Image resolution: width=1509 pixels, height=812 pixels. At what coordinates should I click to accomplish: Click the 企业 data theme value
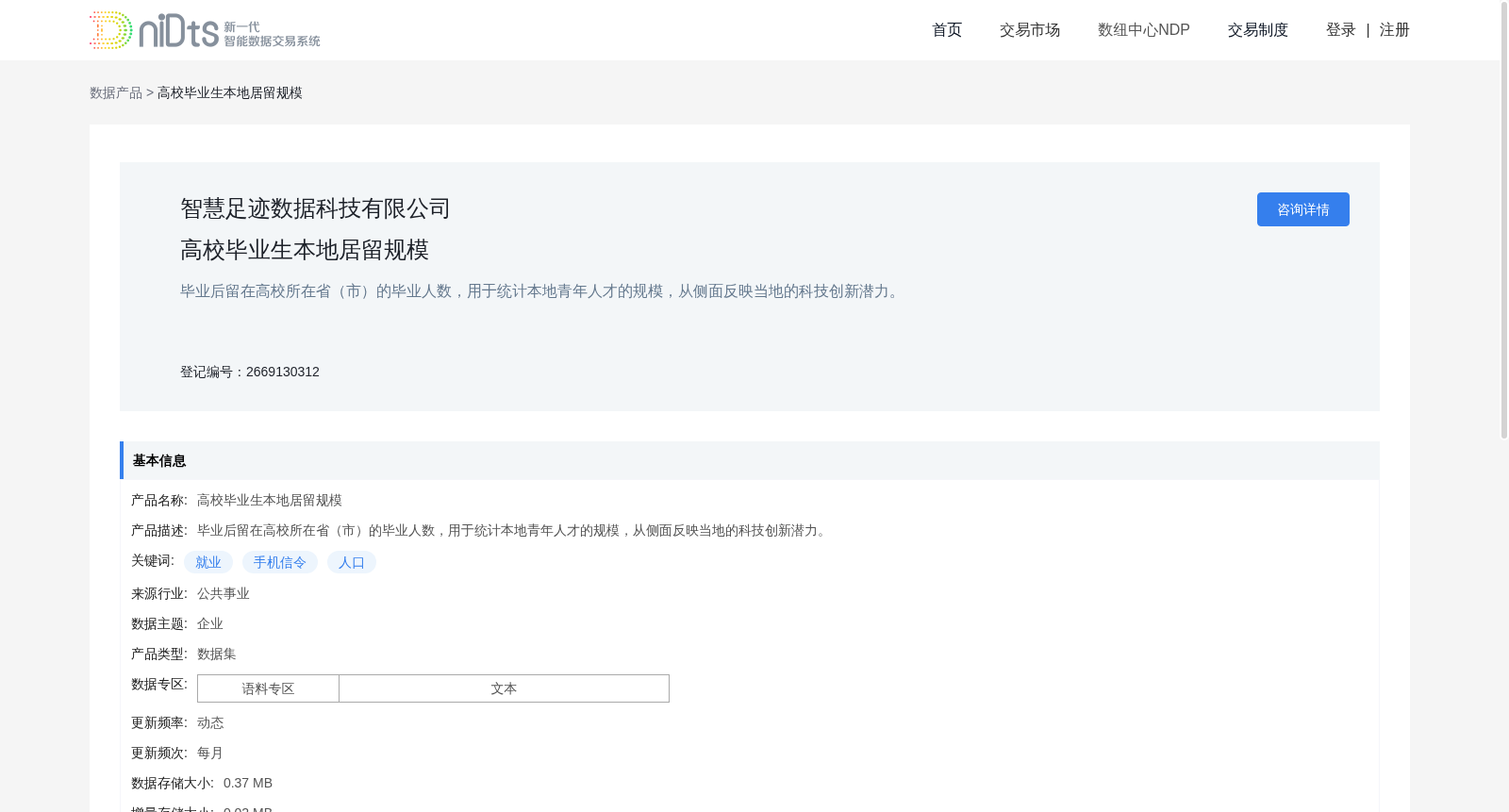coord(210,623)
